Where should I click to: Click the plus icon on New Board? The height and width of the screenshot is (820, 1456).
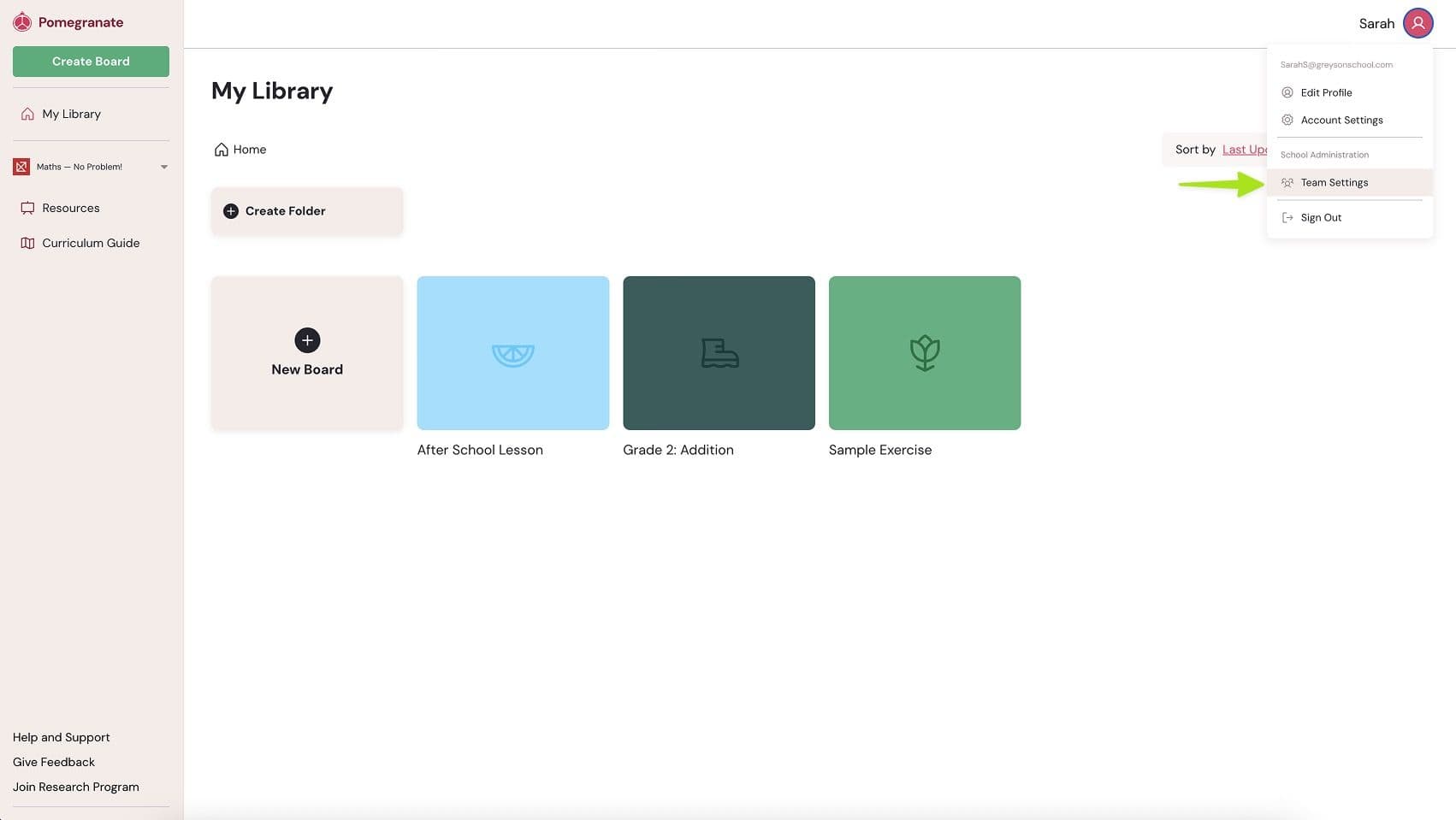307,340
